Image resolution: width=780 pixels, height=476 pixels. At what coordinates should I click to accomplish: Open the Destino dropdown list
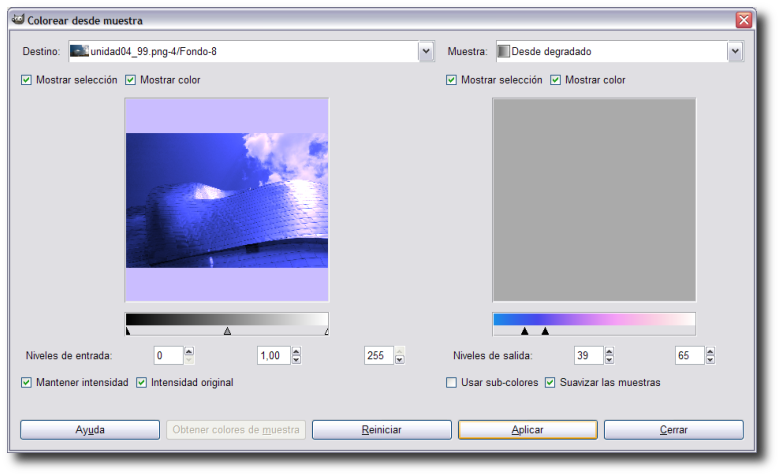point(426,51)
